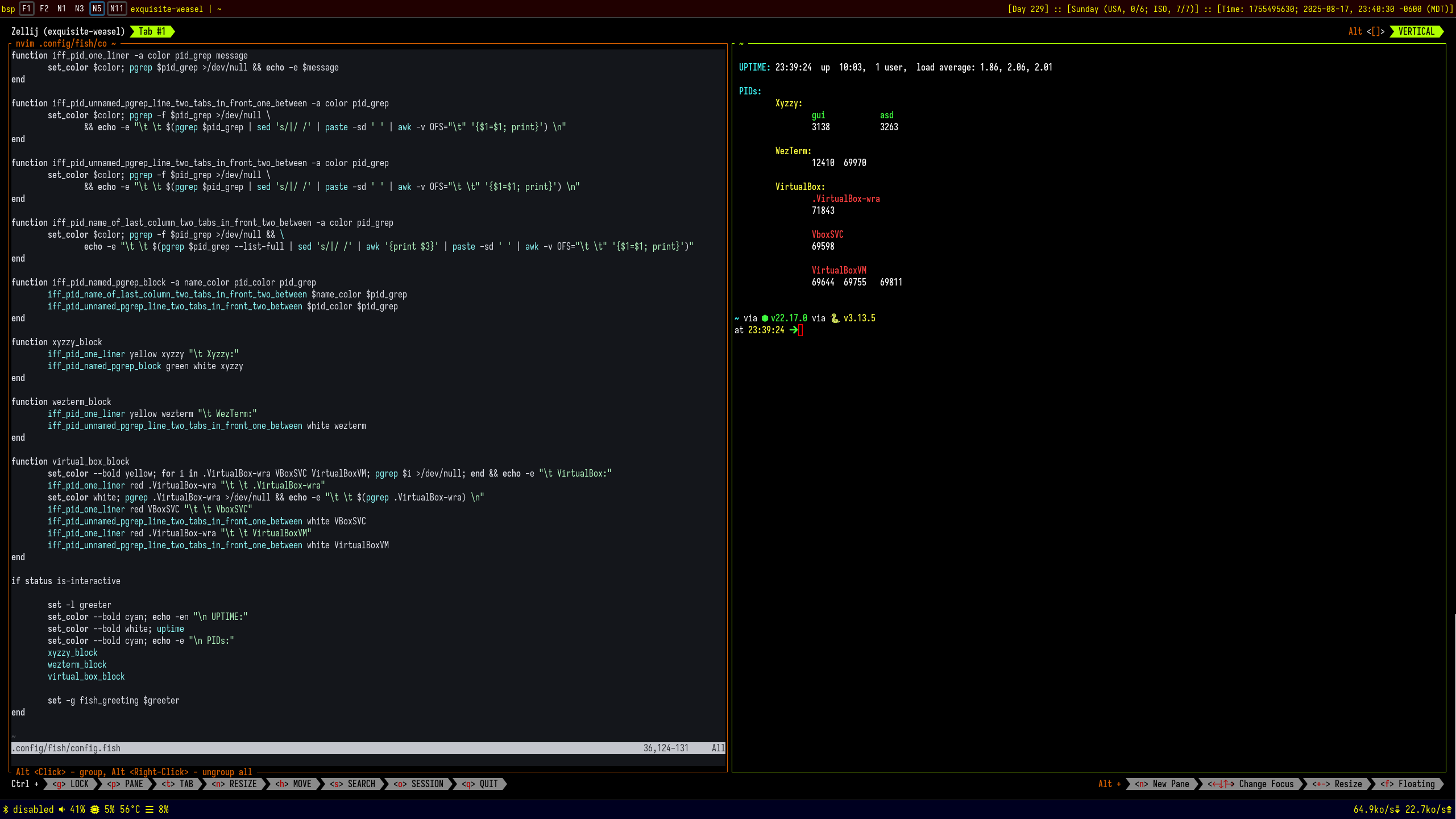The width and height of the screenshot is (1456, 819).
Task: Click the volume speaker icon at 41%
Action: (62, 809)
